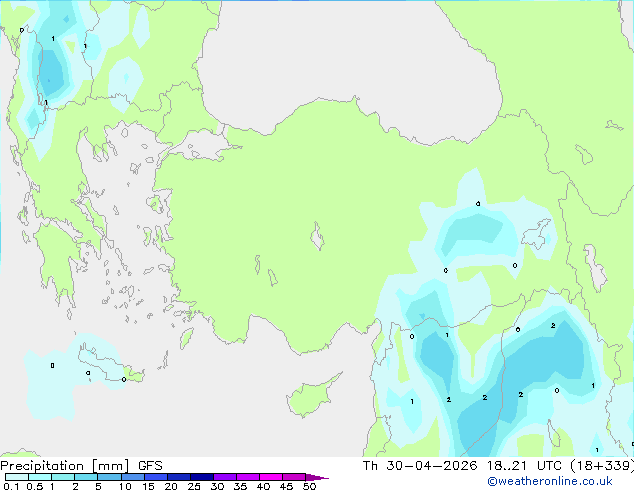
Task: Click the "0.5" legend value label
Action: (x=35, y=486)
